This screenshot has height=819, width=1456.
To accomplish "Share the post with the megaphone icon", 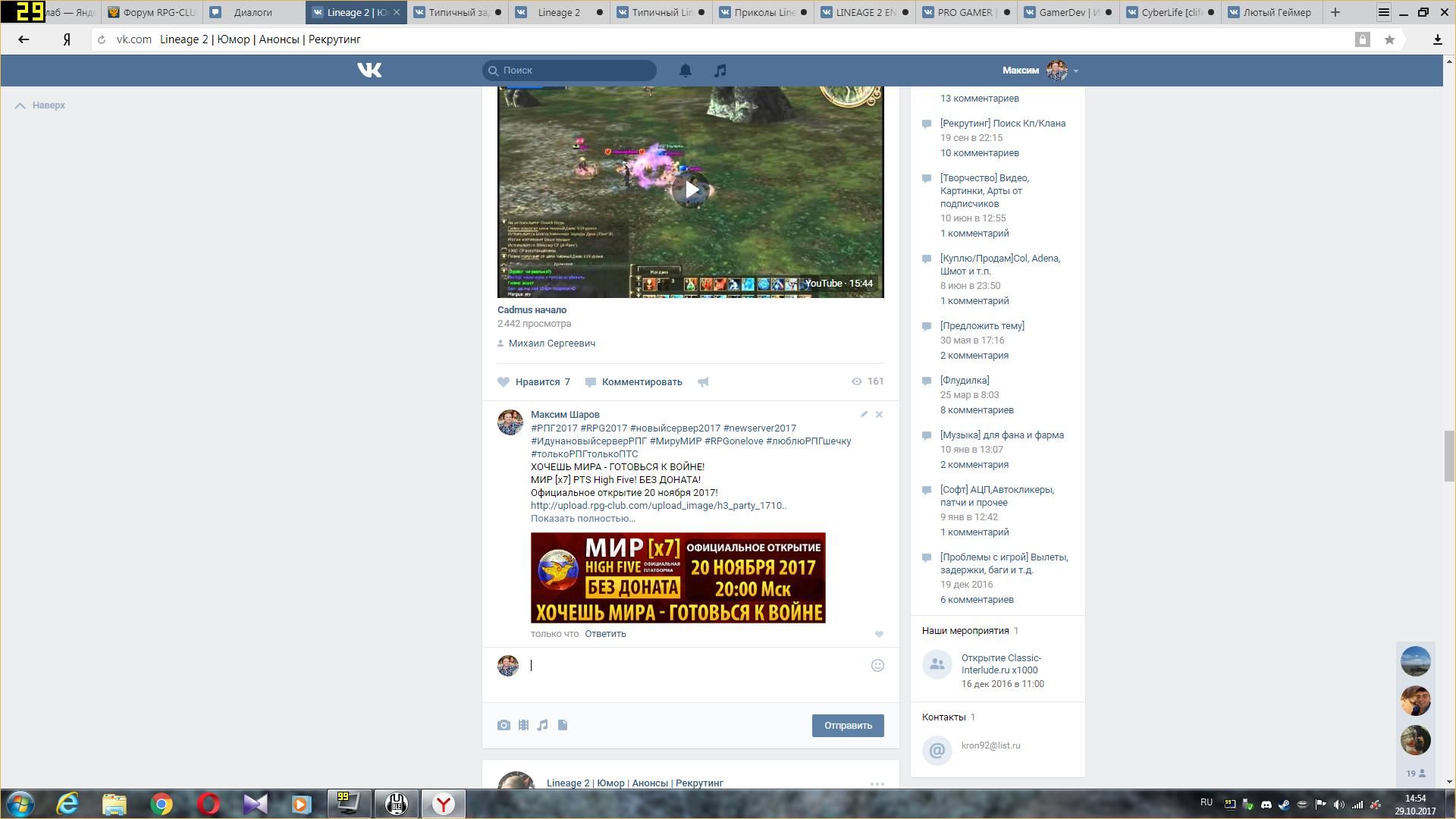I will (x=703, y=382).
